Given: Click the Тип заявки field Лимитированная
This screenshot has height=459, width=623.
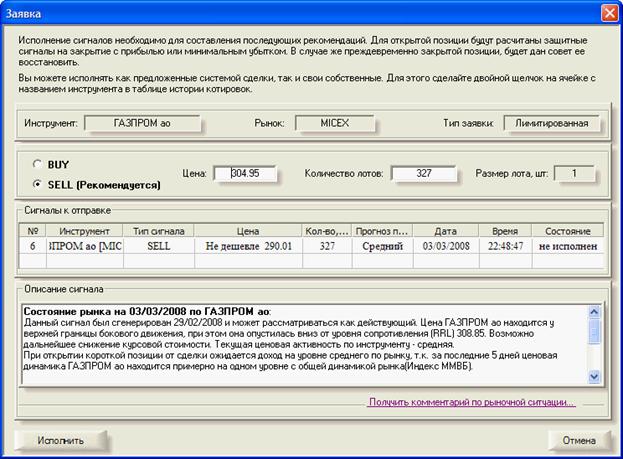Looking at the screenshot, I should pos(551,123).
